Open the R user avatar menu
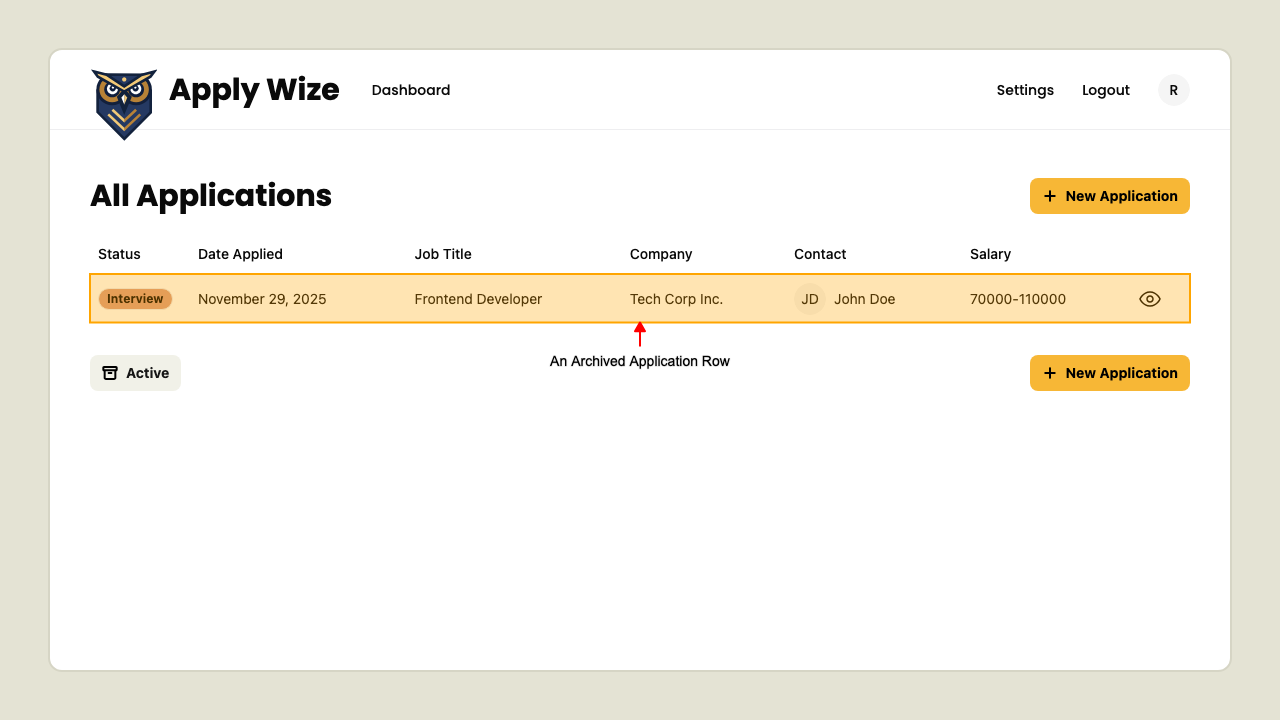Image resolution: width=1280 pixels, height=720 pixels. click(x=1174, y=90)
